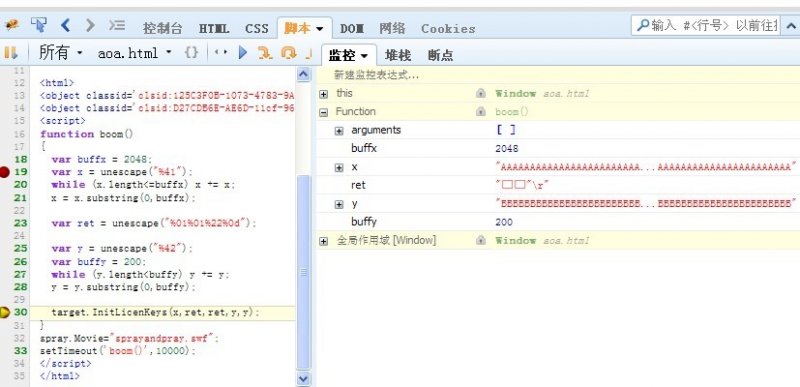Click line number 33 in the gutter
The width and height of the screenshot is (800, 387).
click(20, 351)
